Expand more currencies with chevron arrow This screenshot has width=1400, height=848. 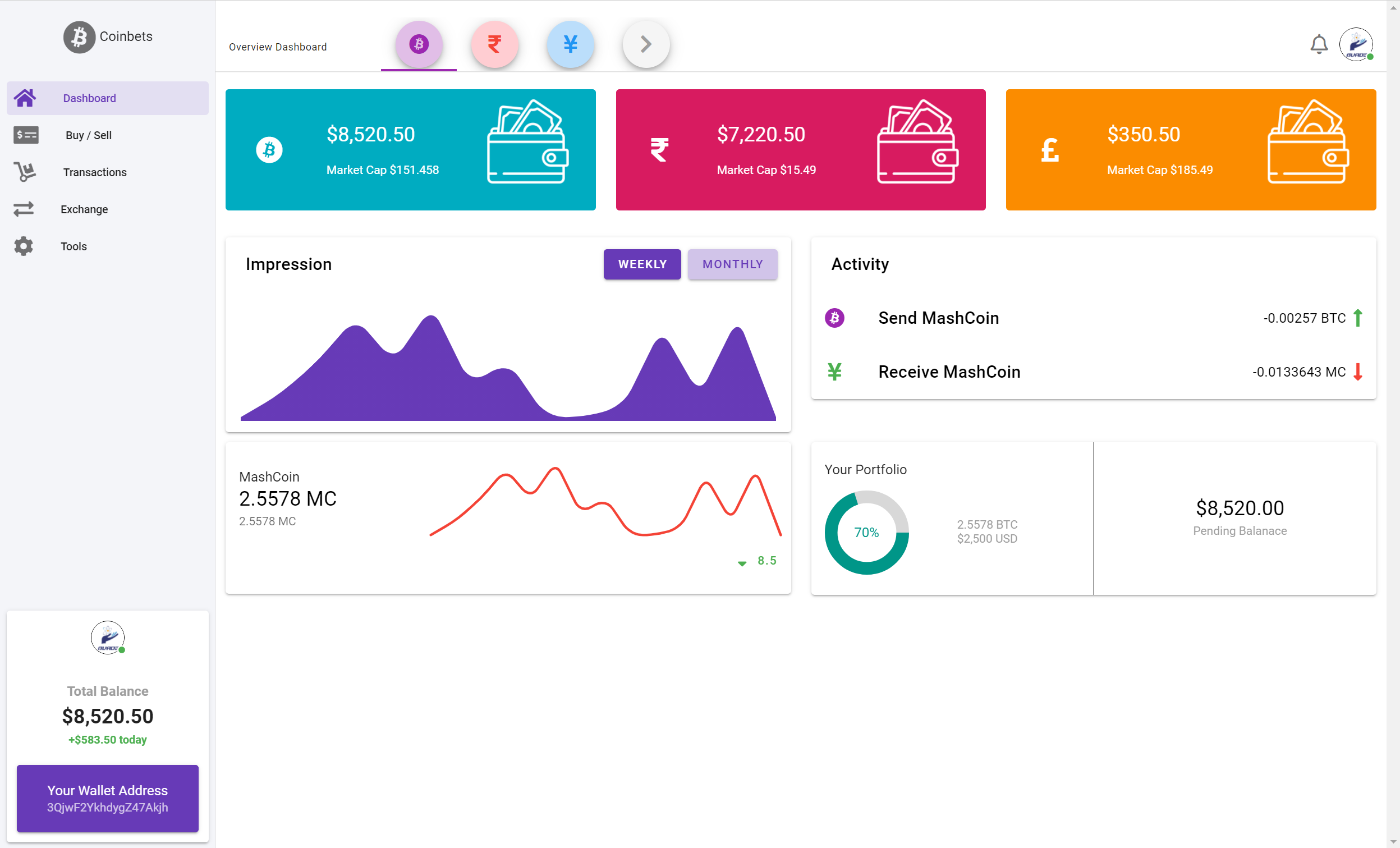coord(645,44)
